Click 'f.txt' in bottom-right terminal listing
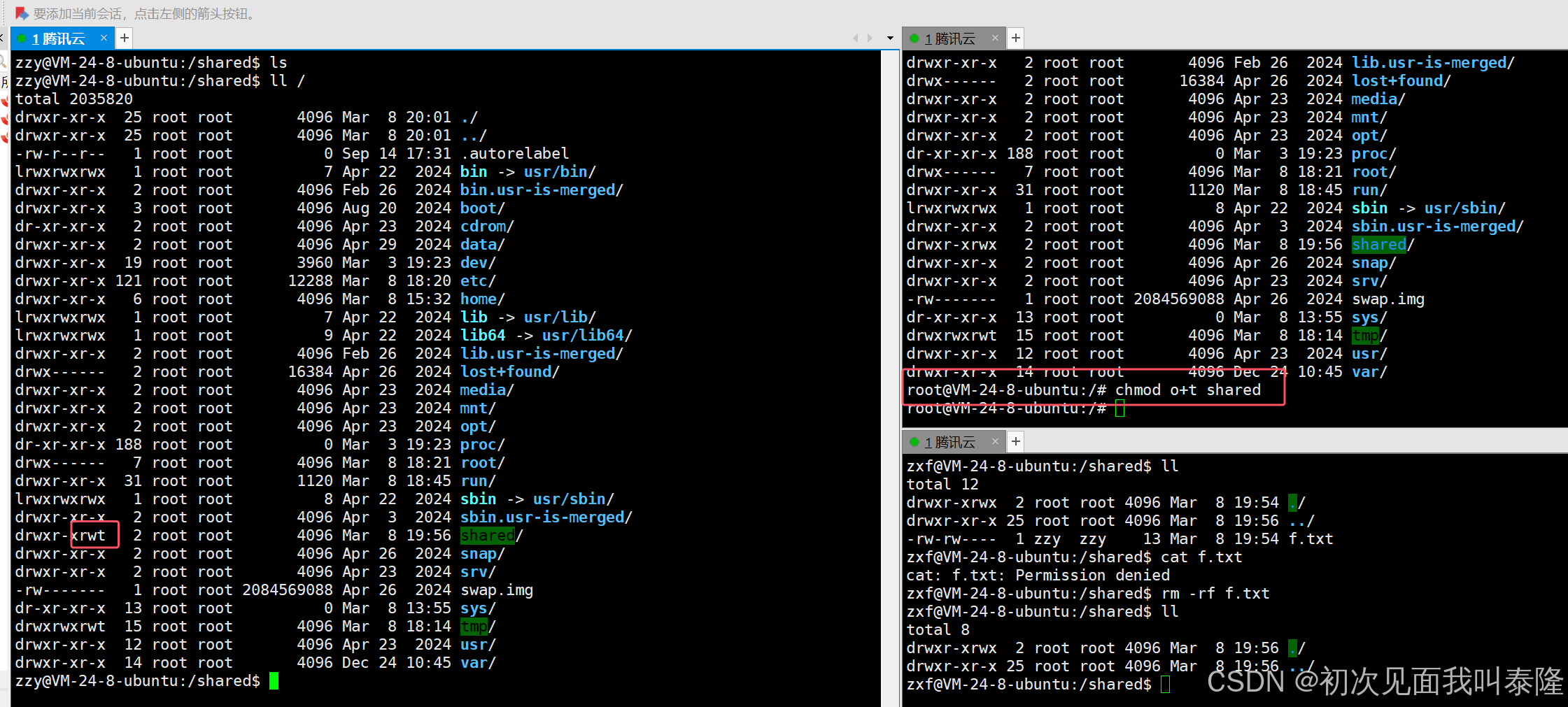The height and width of the screenshot is (707, 1568). (1311, 538)
